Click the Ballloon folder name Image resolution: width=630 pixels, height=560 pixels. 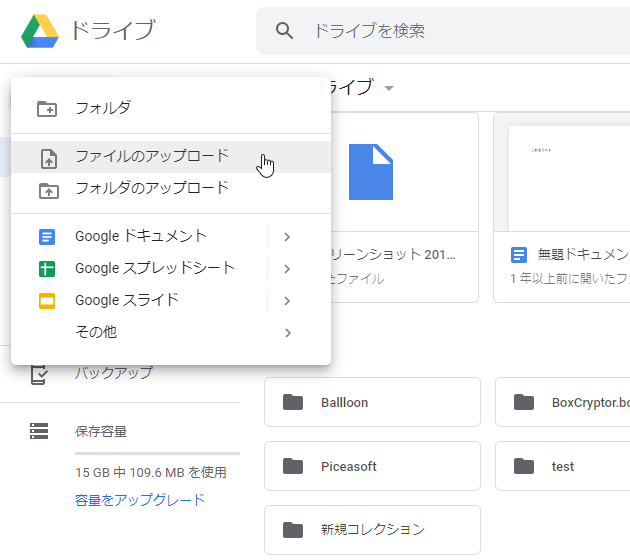344,403
